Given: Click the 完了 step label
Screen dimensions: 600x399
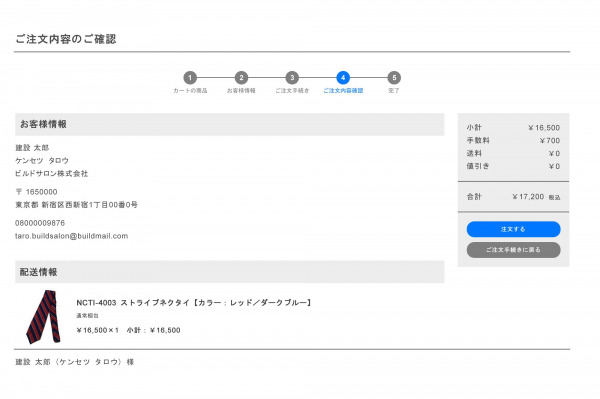Looking at the screenshot, I should (x=394, y=91).
